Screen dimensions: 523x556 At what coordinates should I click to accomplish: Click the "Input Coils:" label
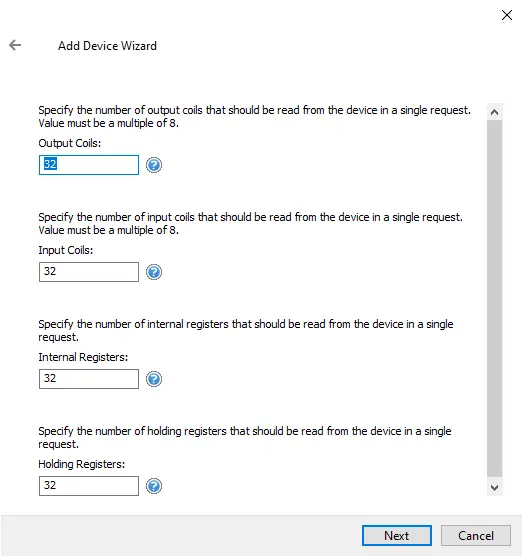coord(66,250)
